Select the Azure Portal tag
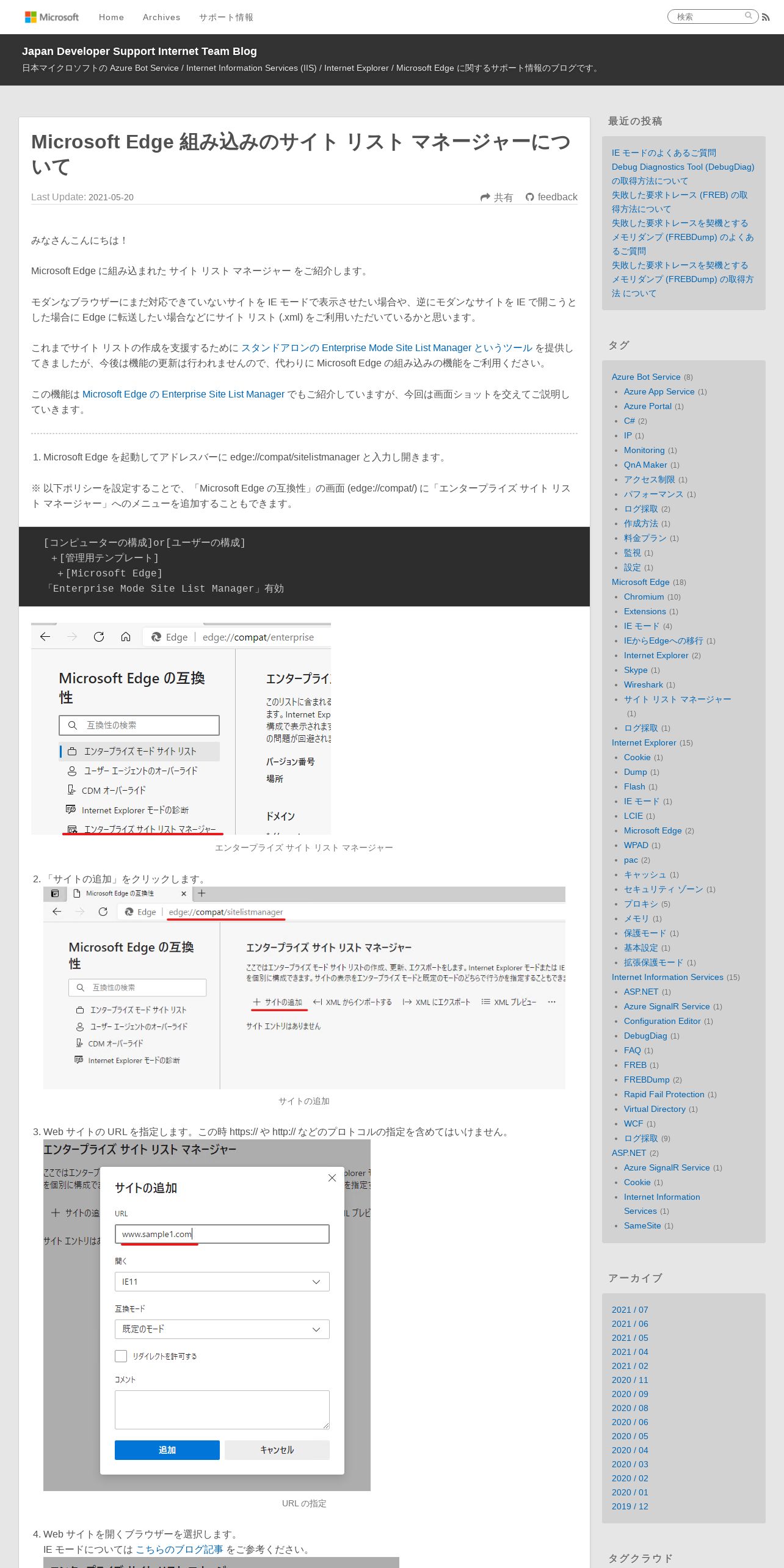Viewport: 784px width, 1568px height. point(647,406)
